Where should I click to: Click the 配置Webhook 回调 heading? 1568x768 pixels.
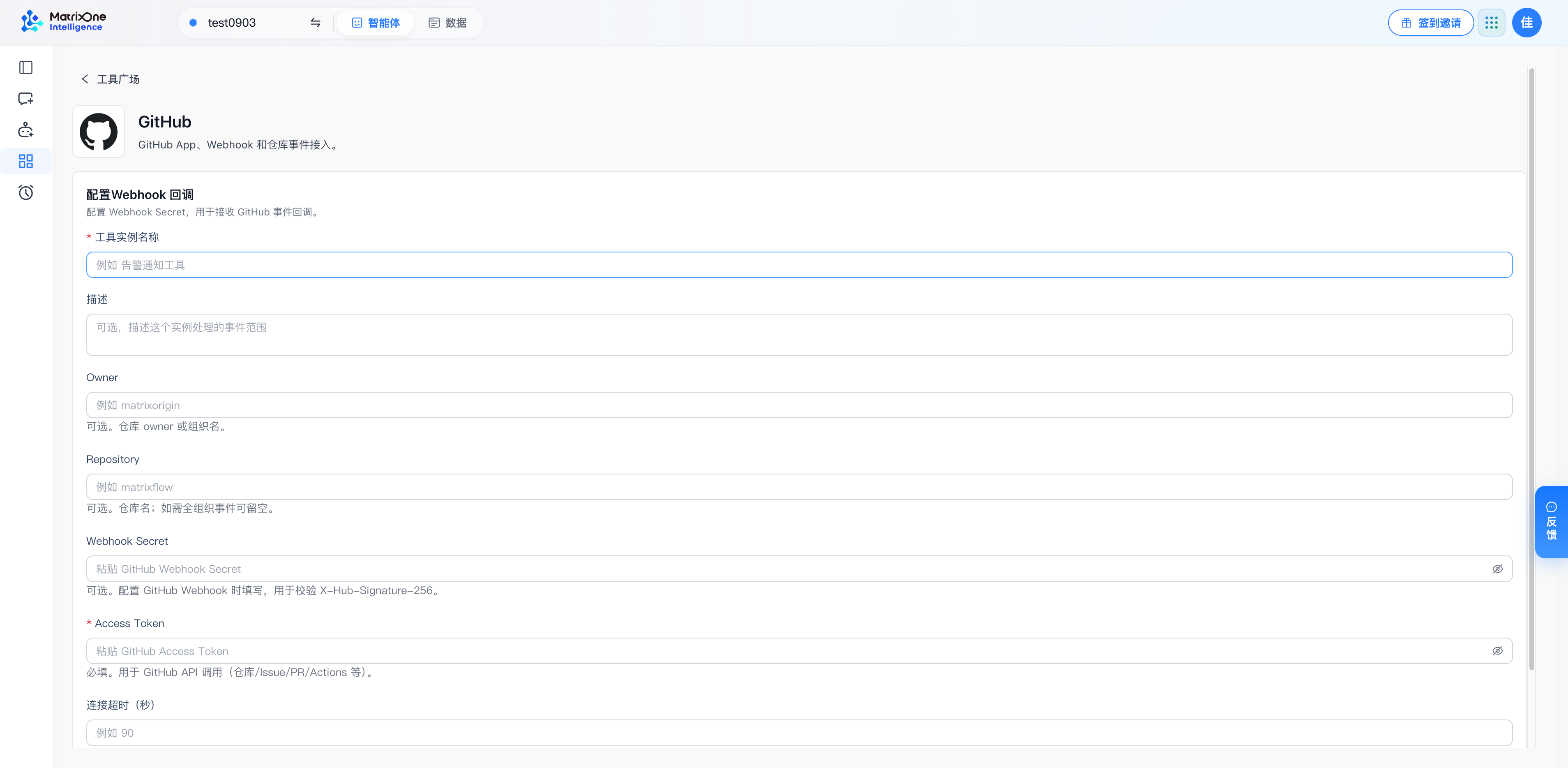pos(140,195)
